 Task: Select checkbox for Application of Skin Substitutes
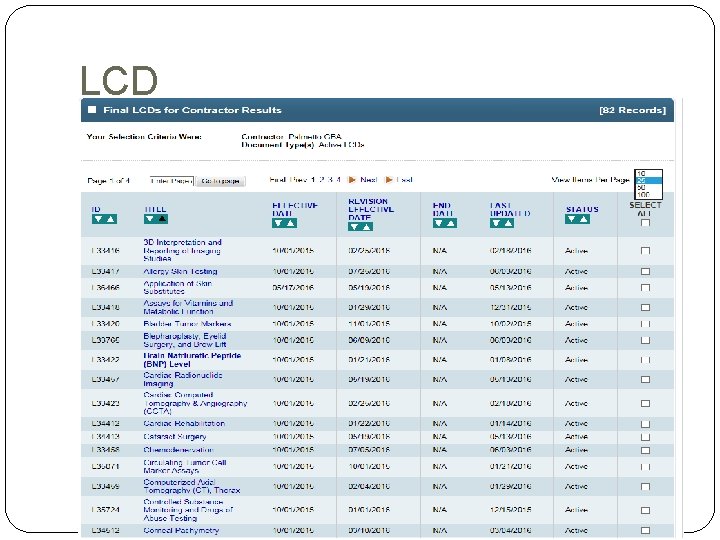click(x=645, y=288)
